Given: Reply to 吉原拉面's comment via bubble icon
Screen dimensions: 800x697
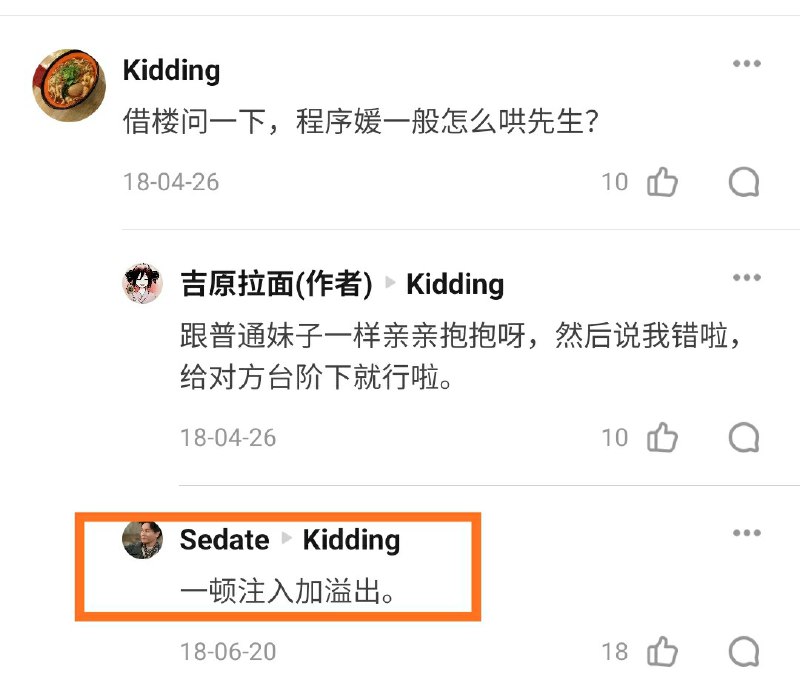Looking at the screenshot, I should coord(744,437).
